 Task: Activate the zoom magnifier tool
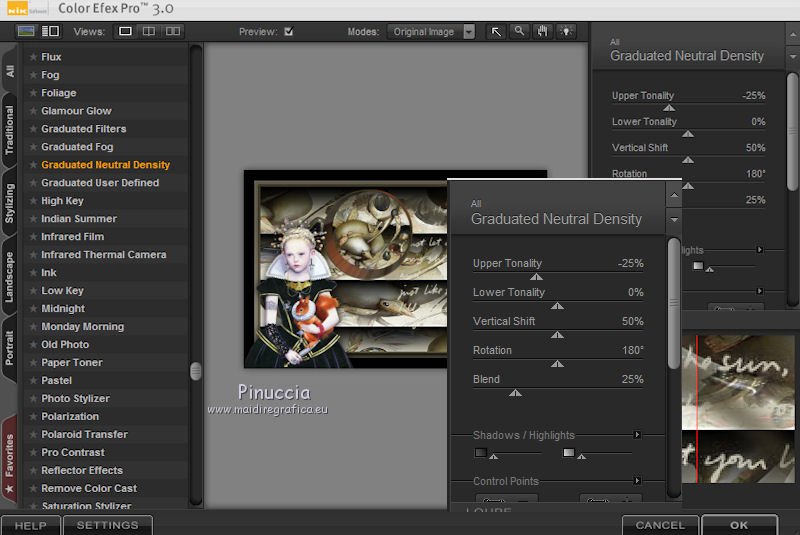[520, 31]
